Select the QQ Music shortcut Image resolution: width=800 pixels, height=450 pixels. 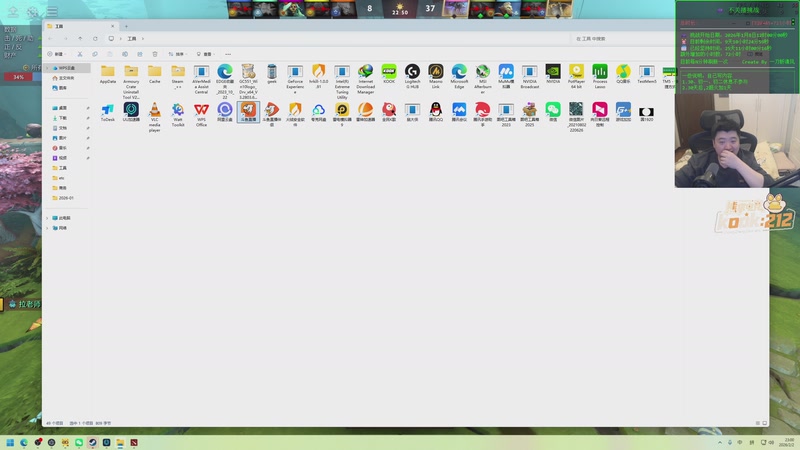623,74
